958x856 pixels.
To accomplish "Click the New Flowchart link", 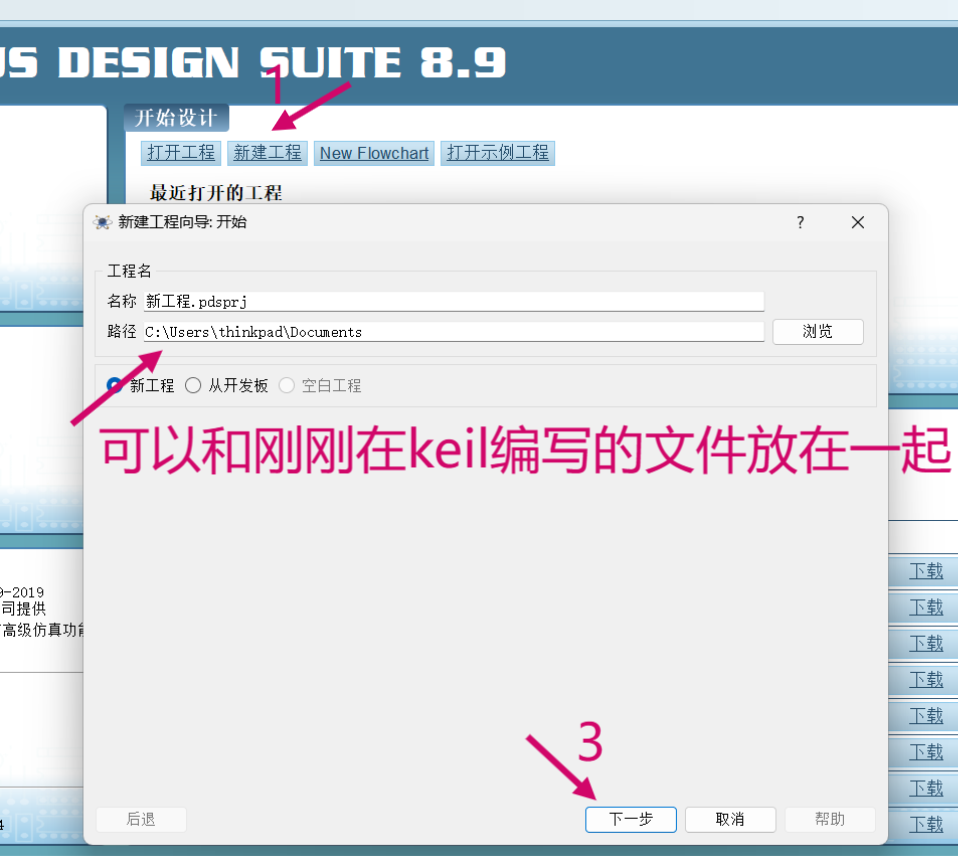I will [x=374, y=153].
